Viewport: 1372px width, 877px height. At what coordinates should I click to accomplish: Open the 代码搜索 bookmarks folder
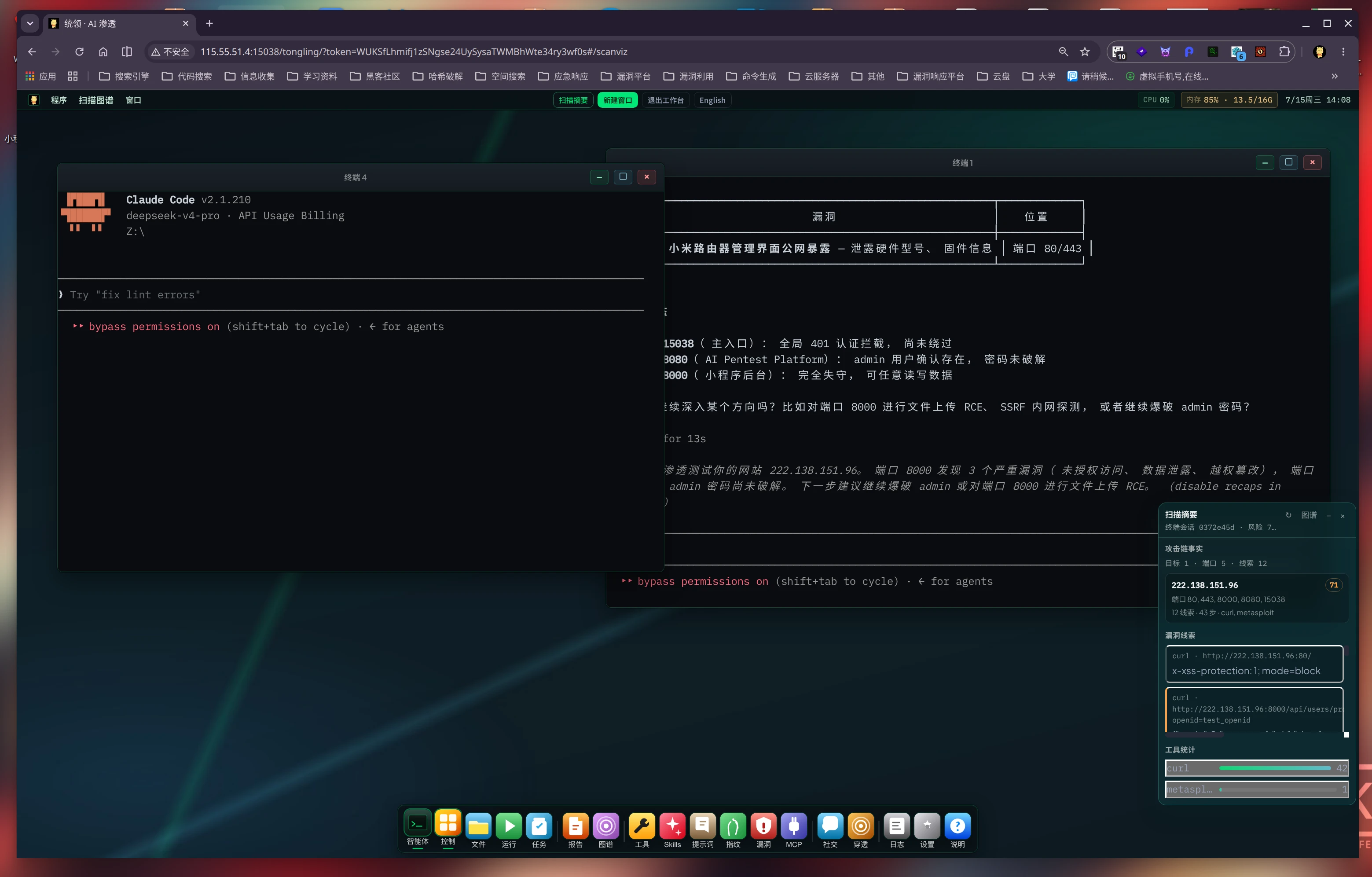(x=186, y=76)
